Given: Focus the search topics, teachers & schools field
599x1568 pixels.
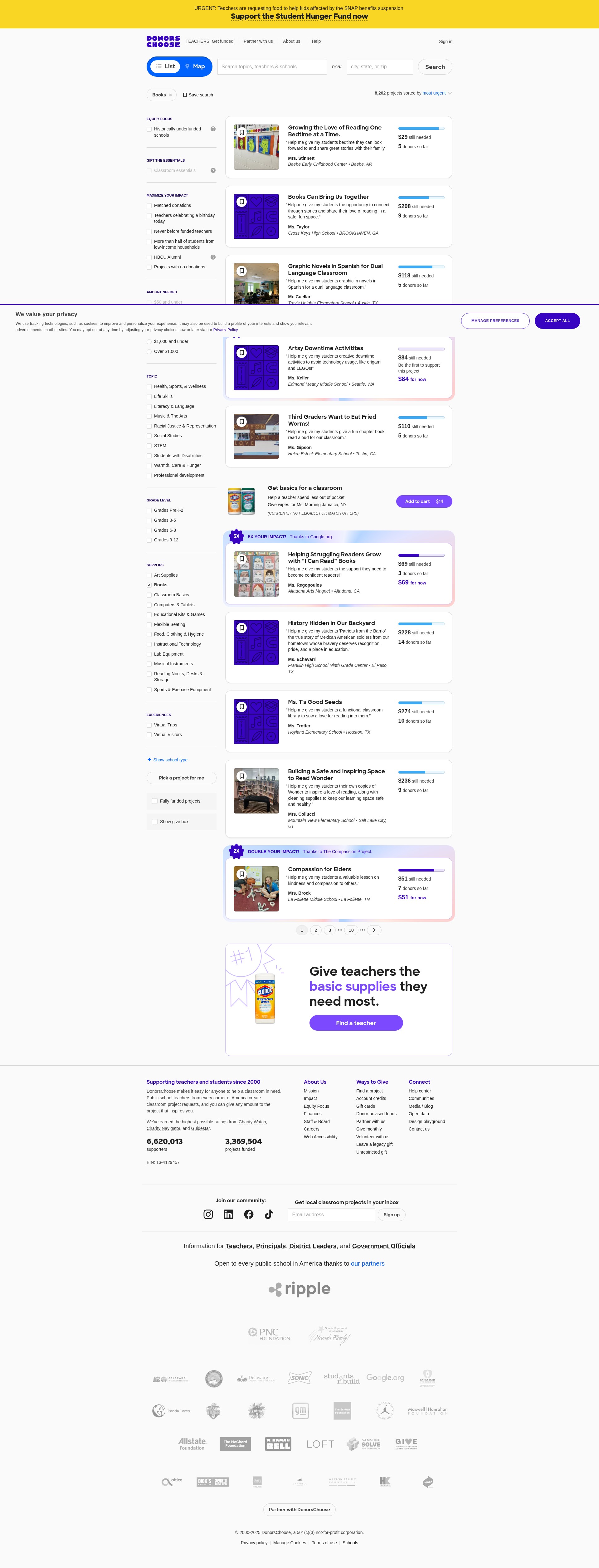Looking at the screenshot, I should [x=272, y=67].
